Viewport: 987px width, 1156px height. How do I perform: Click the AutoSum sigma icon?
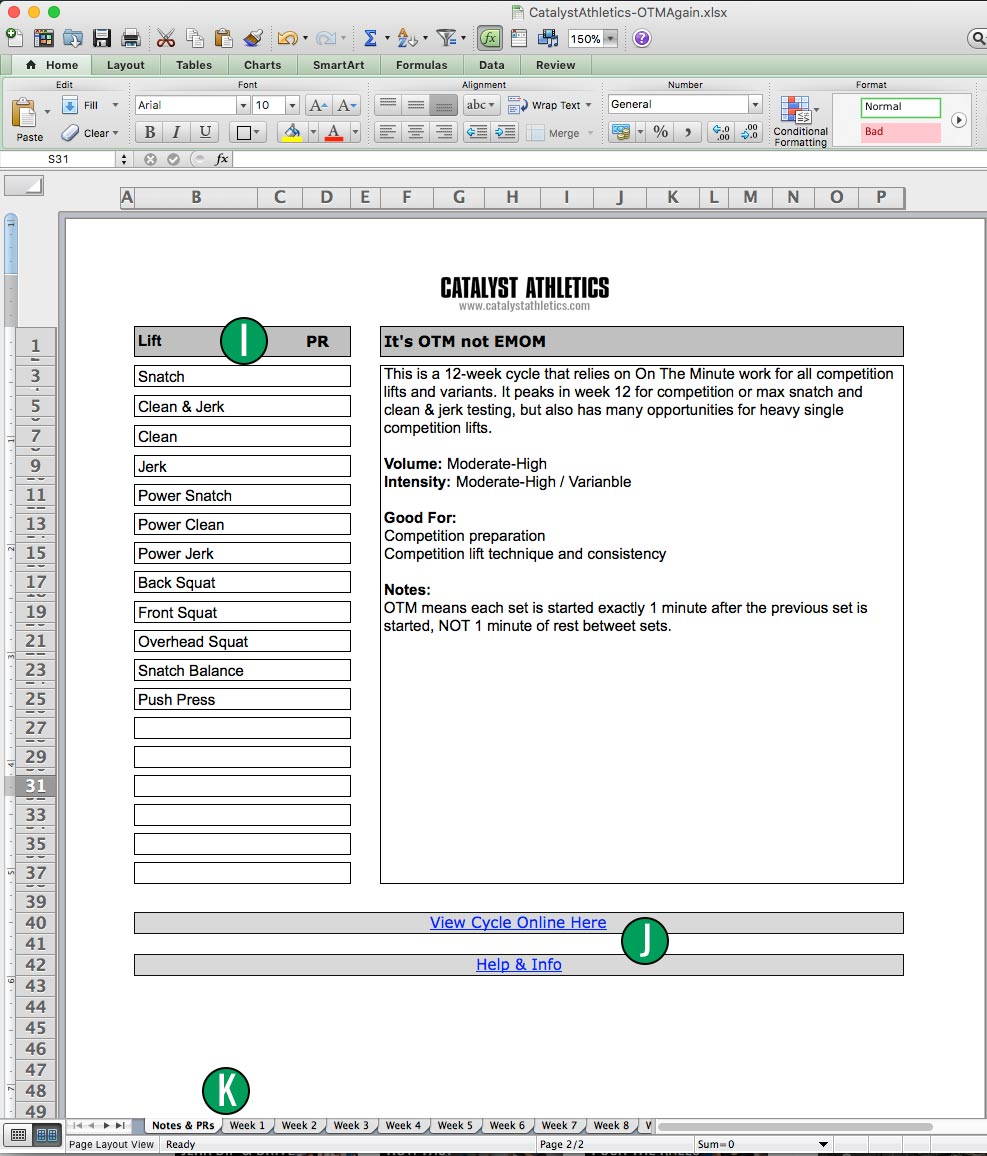coord(370,38)
